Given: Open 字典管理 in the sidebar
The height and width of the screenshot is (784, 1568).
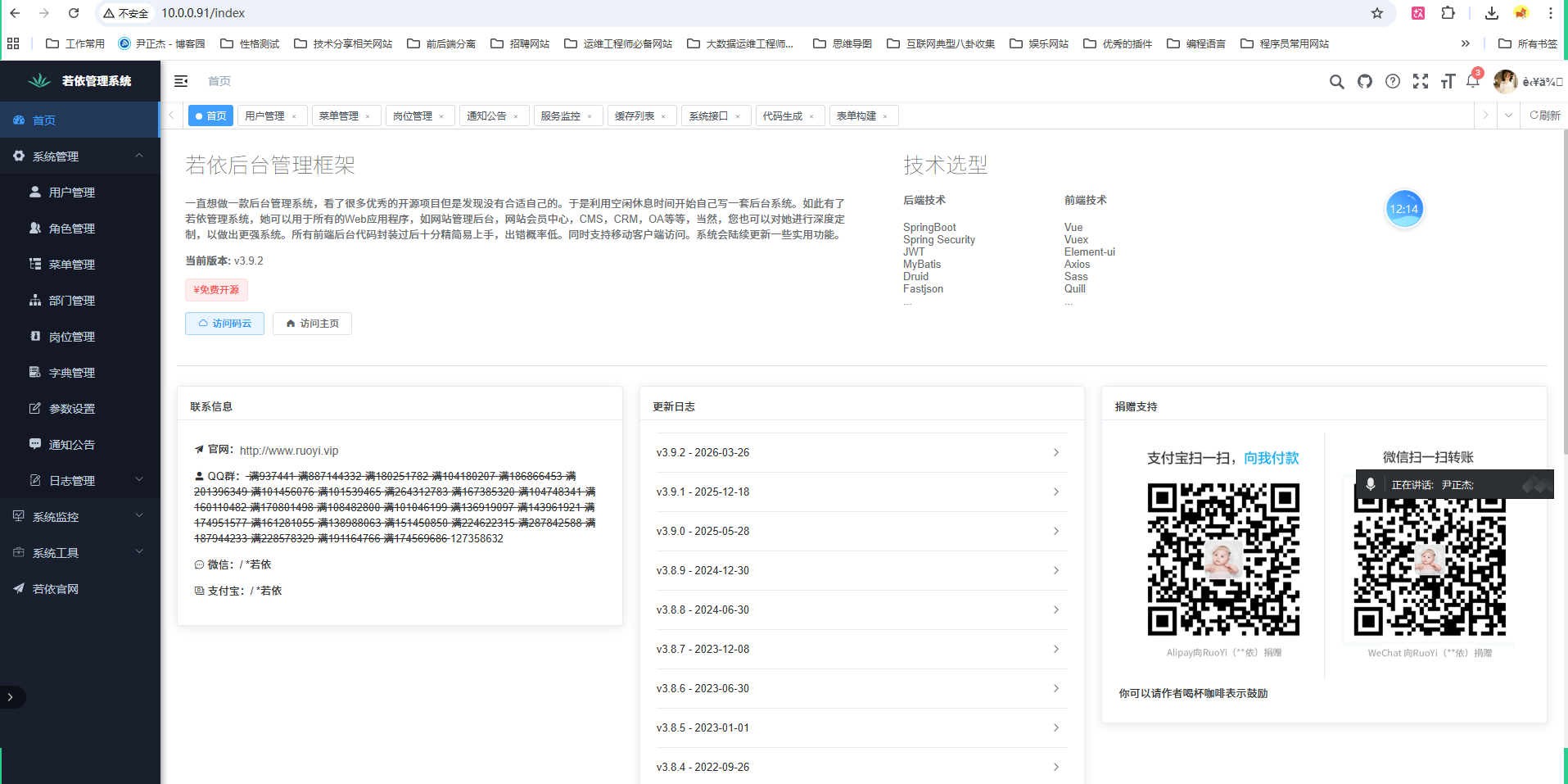Looking at the screenshot, I should pos(80,372).
